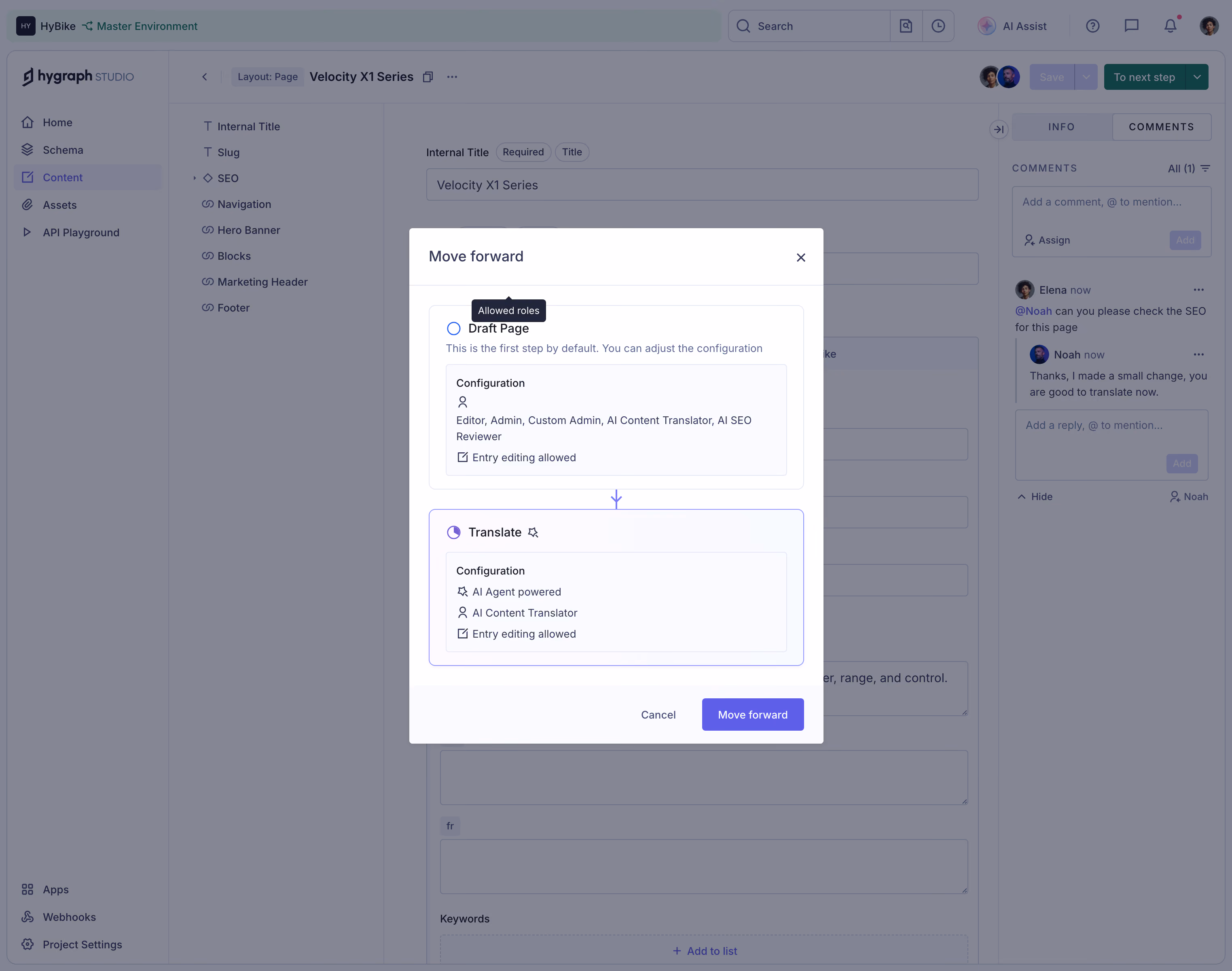Open Content in the sidebar
The height and width of the screenshot is (971, 1232).
click(x=87, y=177)
